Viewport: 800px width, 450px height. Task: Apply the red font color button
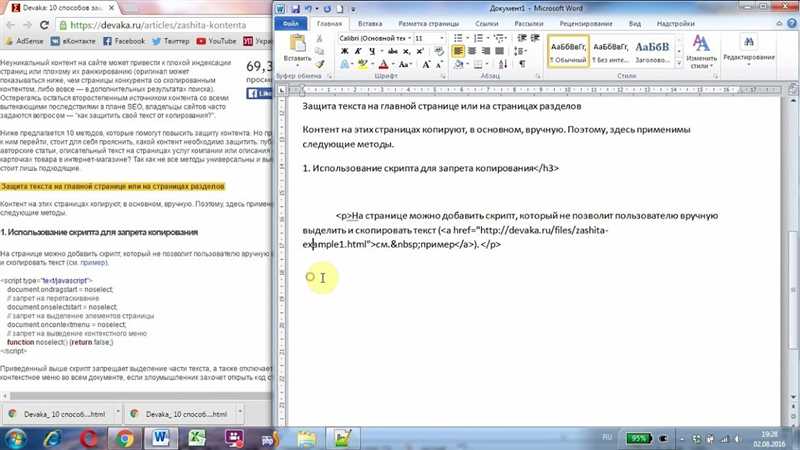pyautogui.click(x=383, y=64)
